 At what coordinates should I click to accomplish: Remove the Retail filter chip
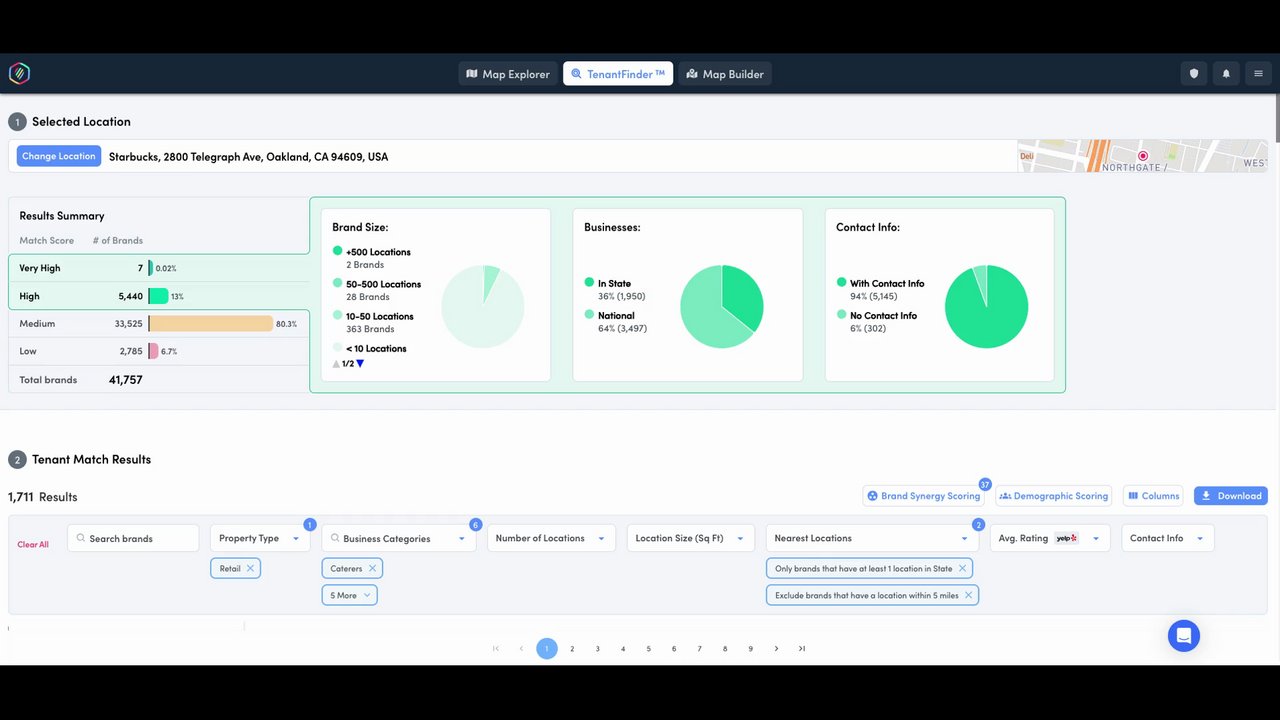tap(250, 568)
